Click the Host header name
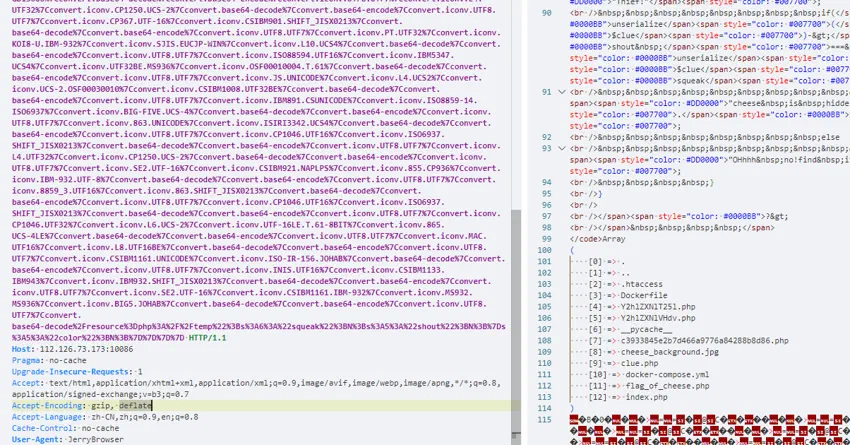This screenshot has height=445, width=850. point(22,349)
